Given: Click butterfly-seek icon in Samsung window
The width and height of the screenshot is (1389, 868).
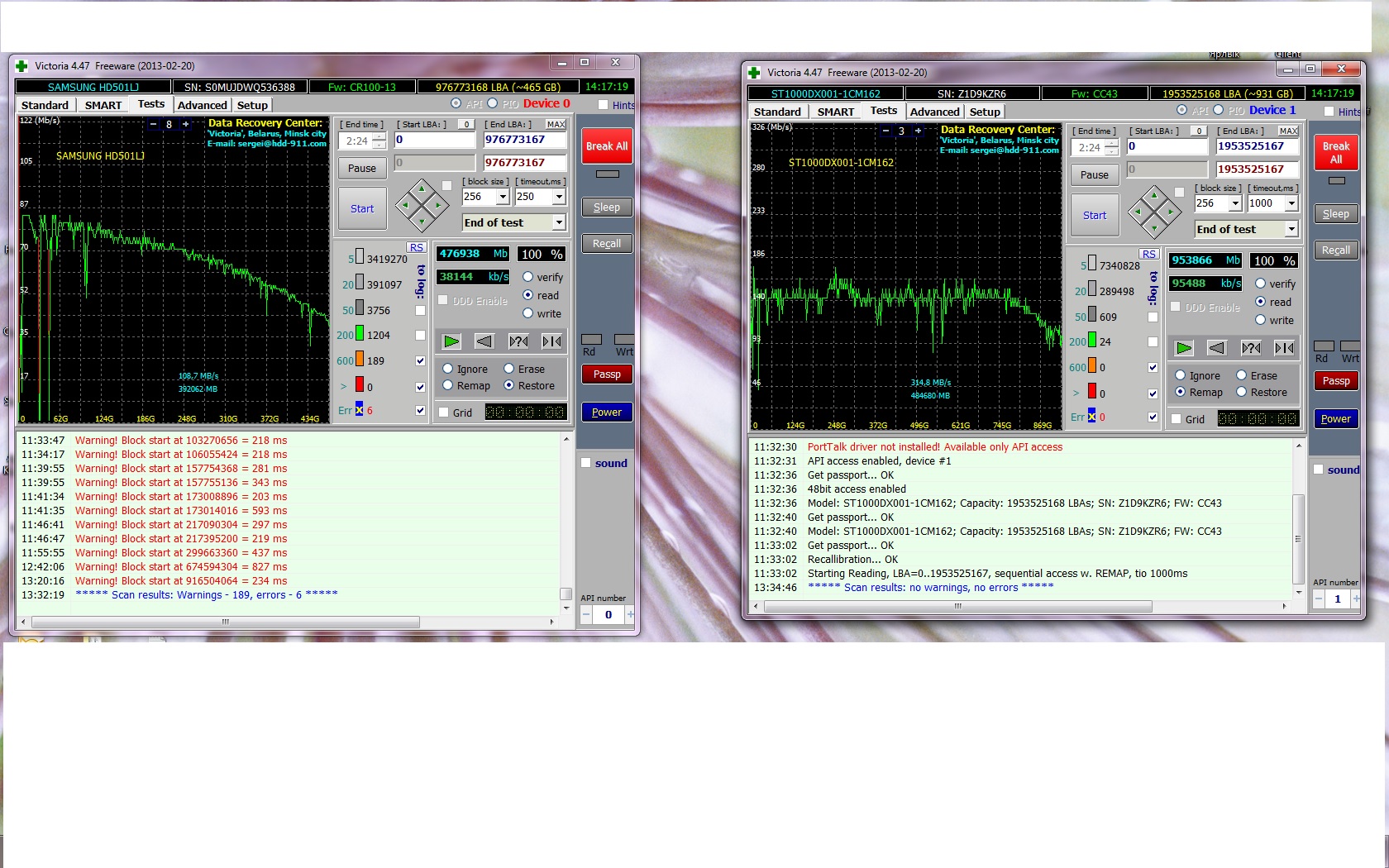Looking at the screenshot, I should (551, 341).
